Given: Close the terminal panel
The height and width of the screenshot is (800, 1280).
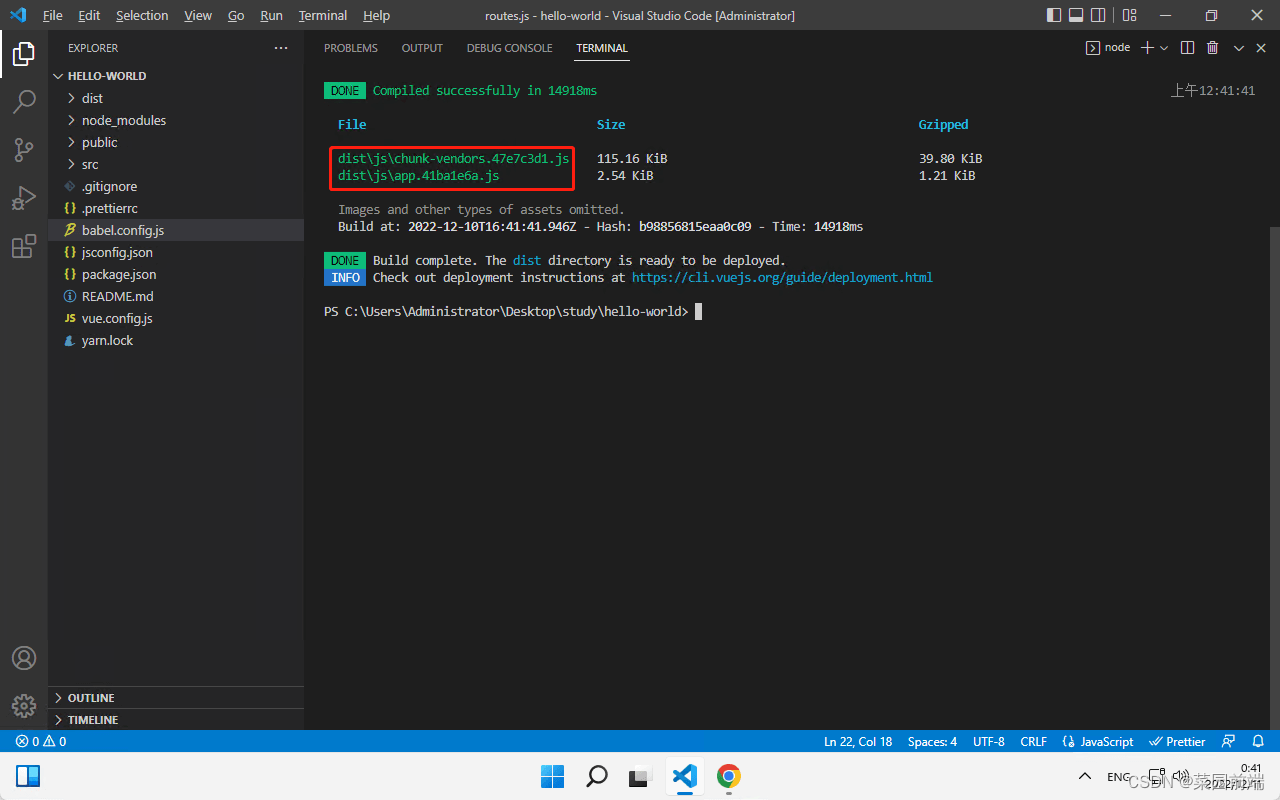Looking at the screenshot, I should 1259,47.
